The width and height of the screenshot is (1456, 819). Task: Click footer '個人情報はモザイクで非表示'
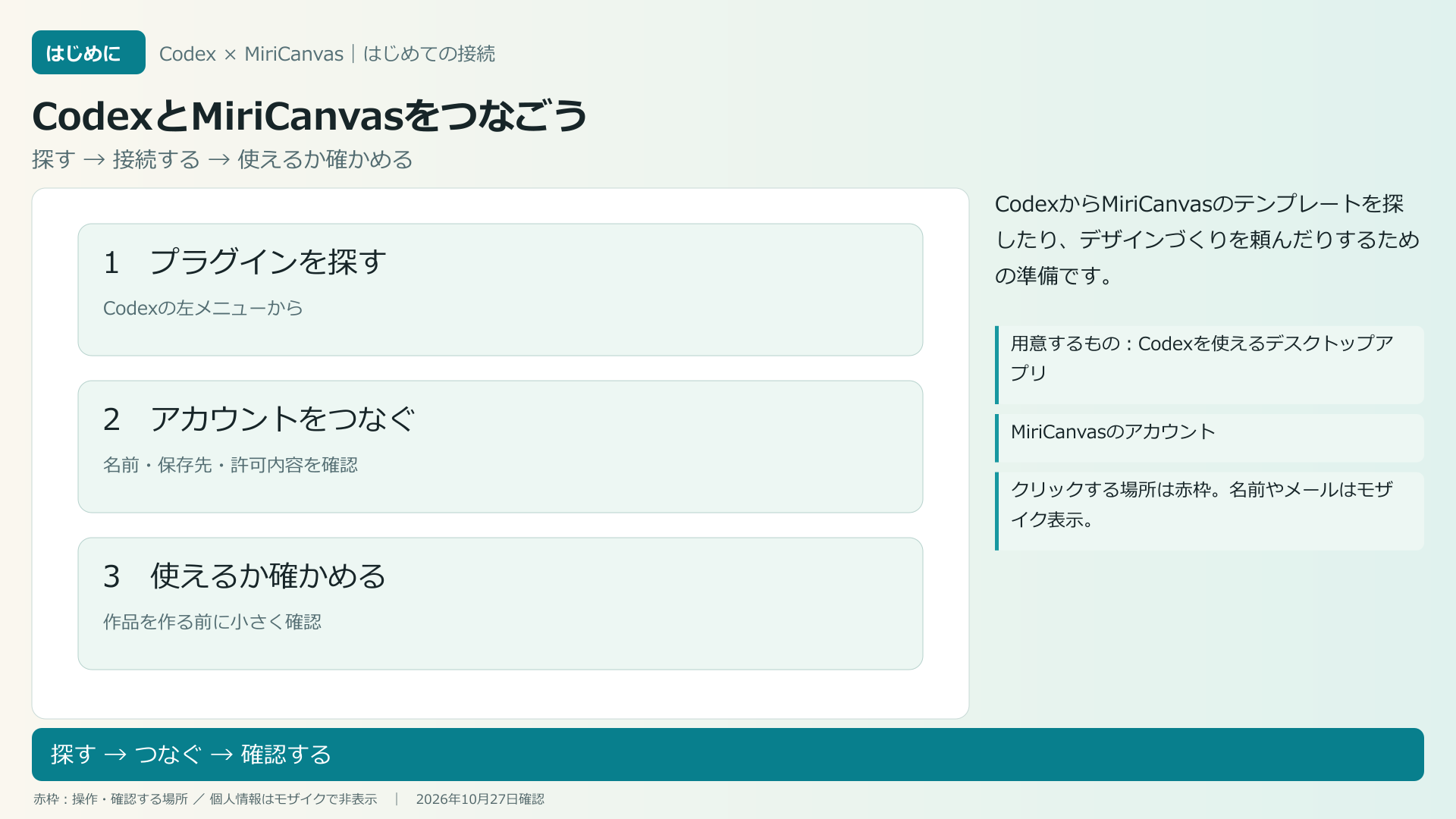[293, 799]
